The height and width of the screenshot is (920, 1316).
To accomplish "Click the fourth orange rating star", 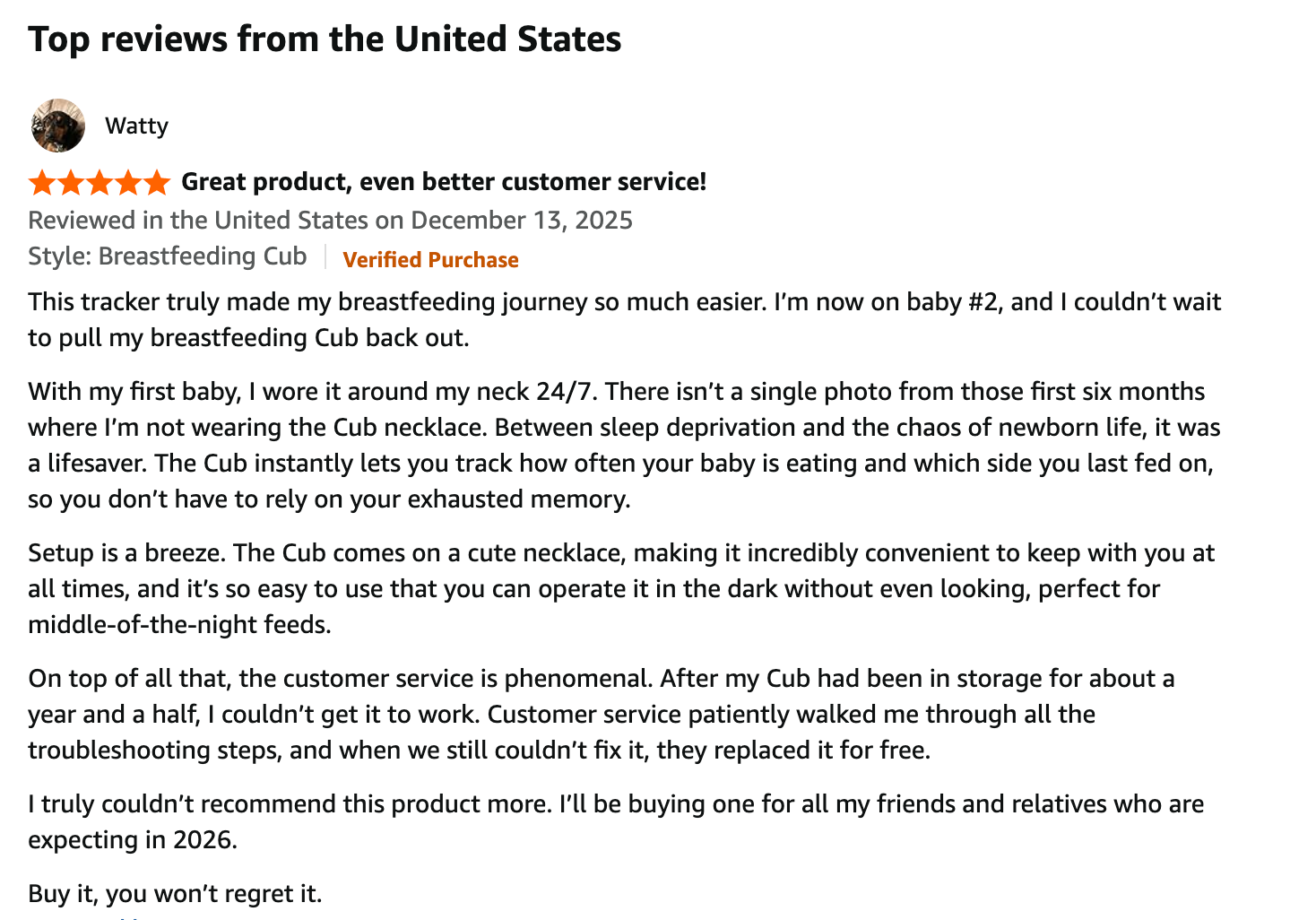I will coord(128,182).
